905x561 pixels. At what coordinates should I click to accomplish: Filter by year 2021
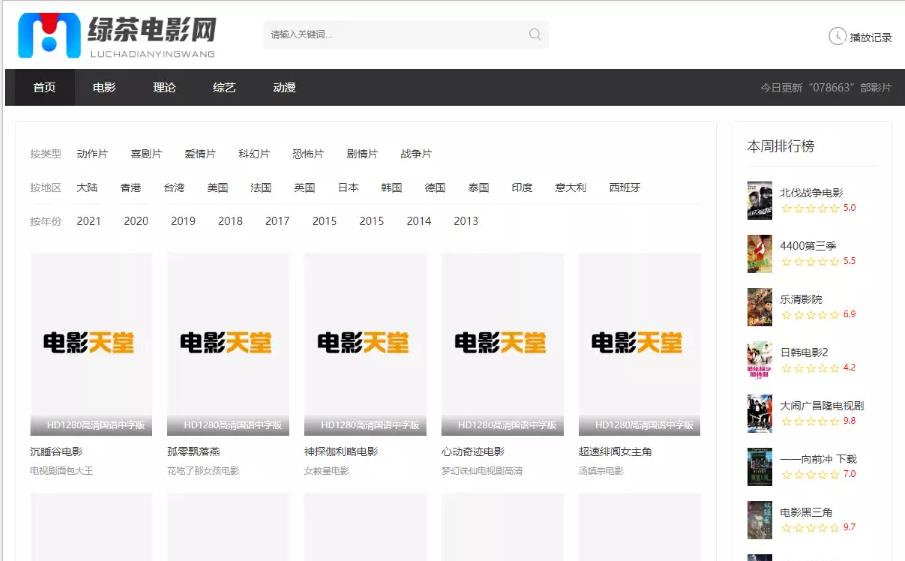(88, 221)
